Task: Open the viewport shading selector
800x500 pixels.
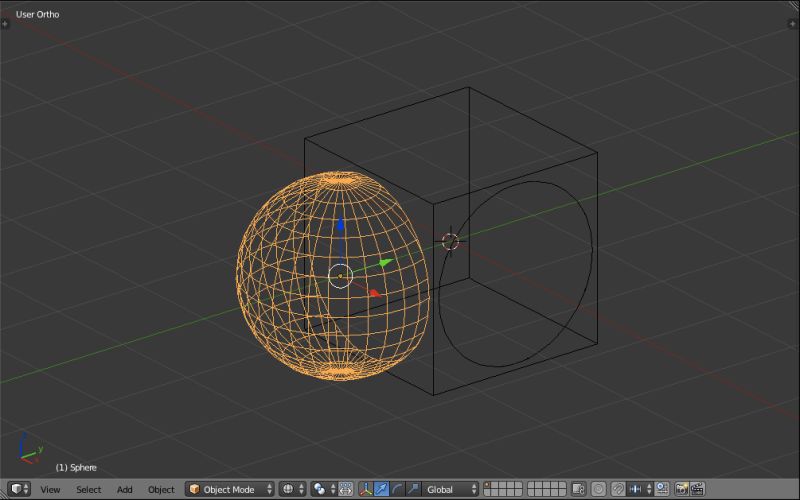Action: click(x=292, y=489)
